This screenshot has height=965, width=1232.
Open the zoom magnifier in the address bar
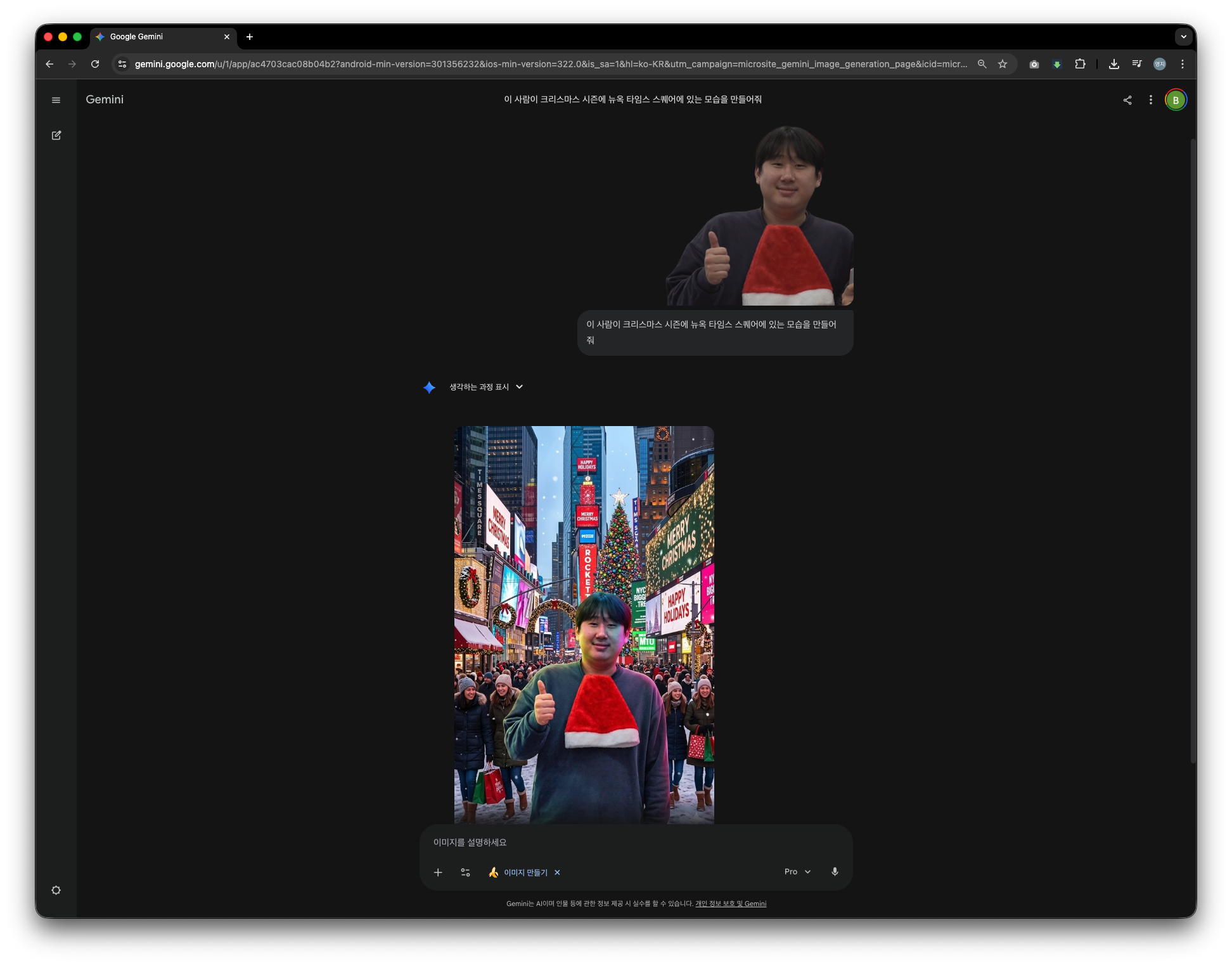(982, 64)
